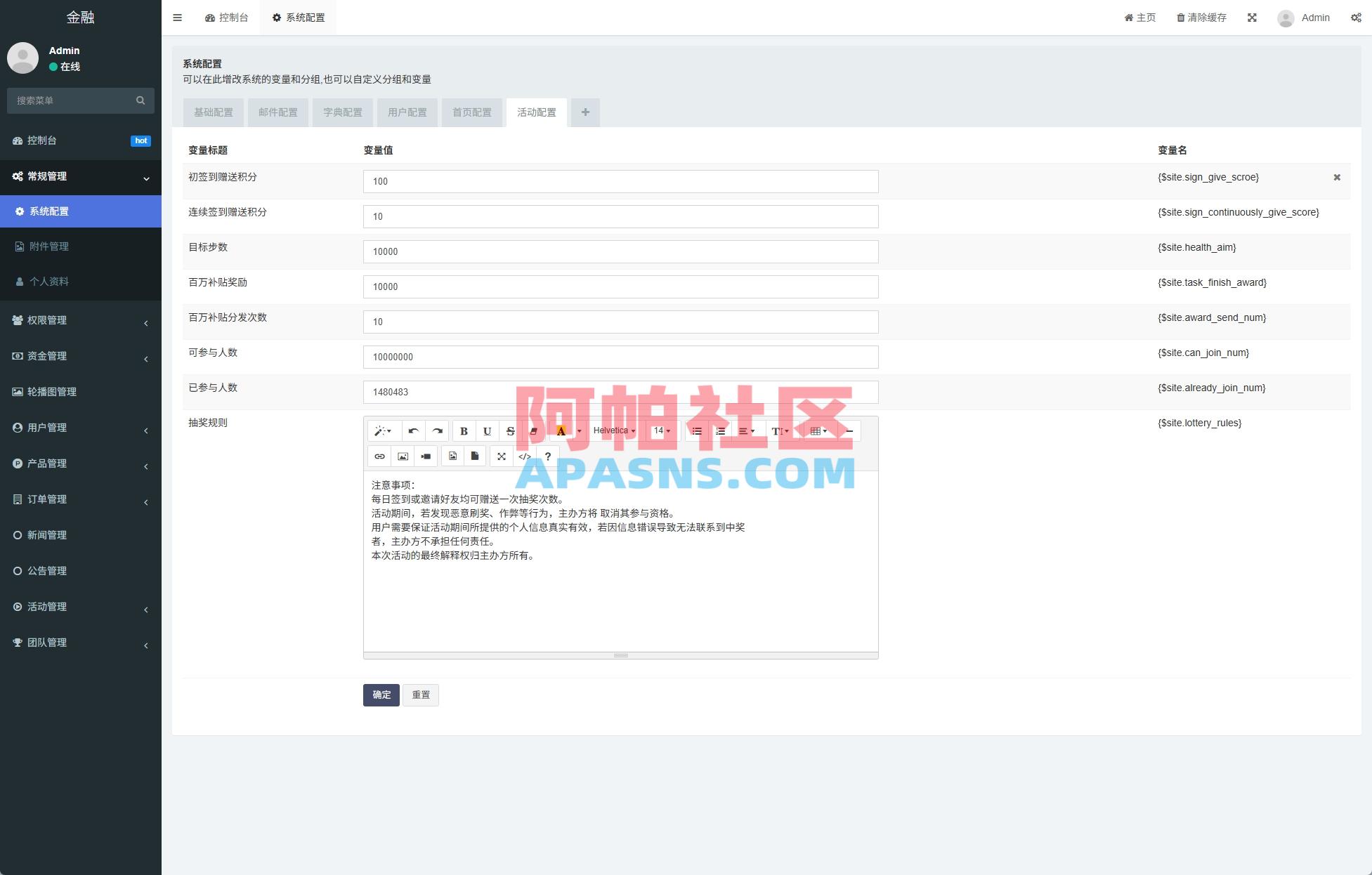
Task: Click the fullscreen expand icon in the top bar
Action: pyautogui.click(x=1253, y=18)
